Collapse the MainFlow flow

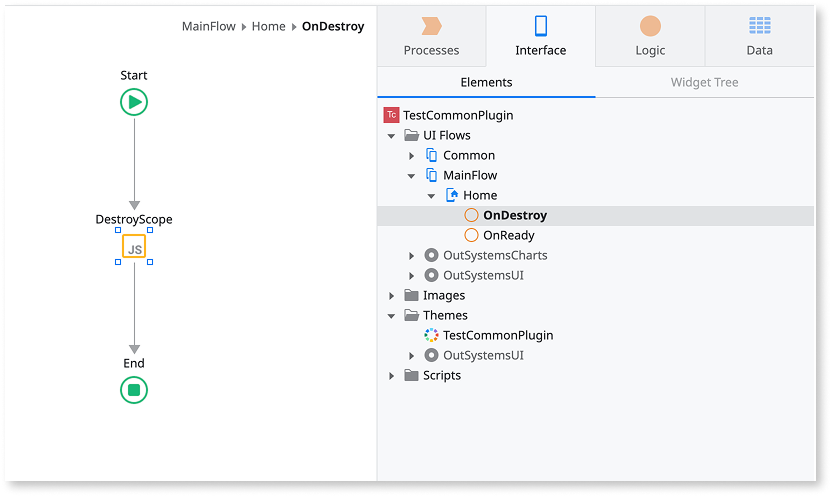[411, 176]
